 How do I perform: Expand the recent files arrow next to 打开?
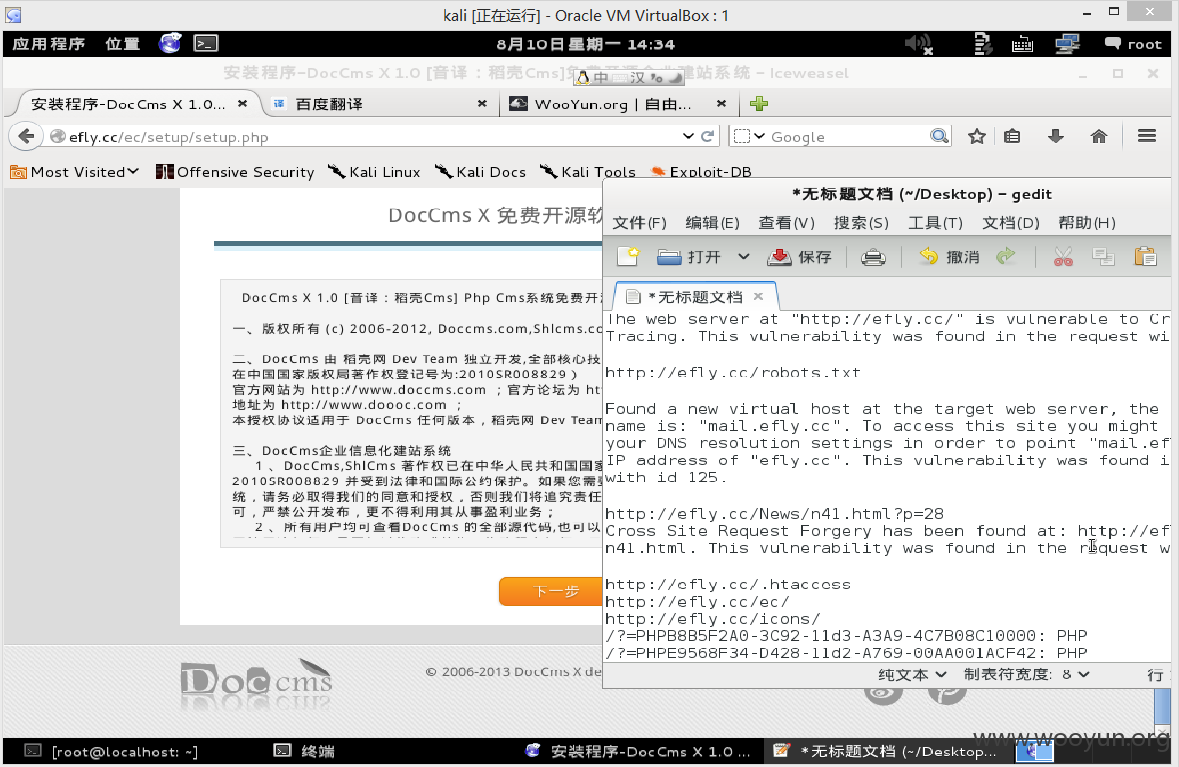pos(744,257)
